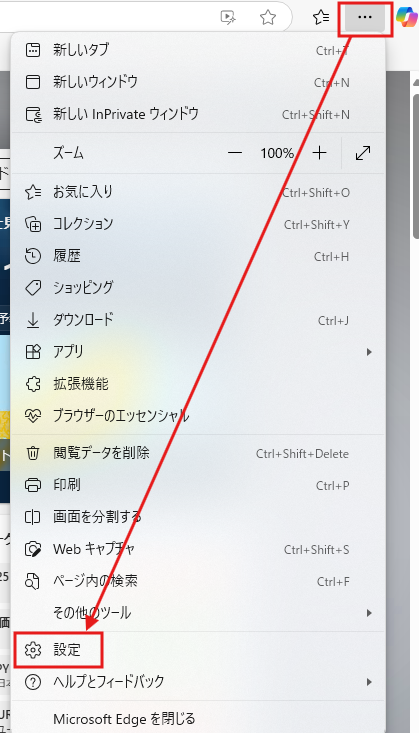Screen dimensions: 419x733
Task: Enter full screen with diagonal arrows icon
Action: point(363,153)
